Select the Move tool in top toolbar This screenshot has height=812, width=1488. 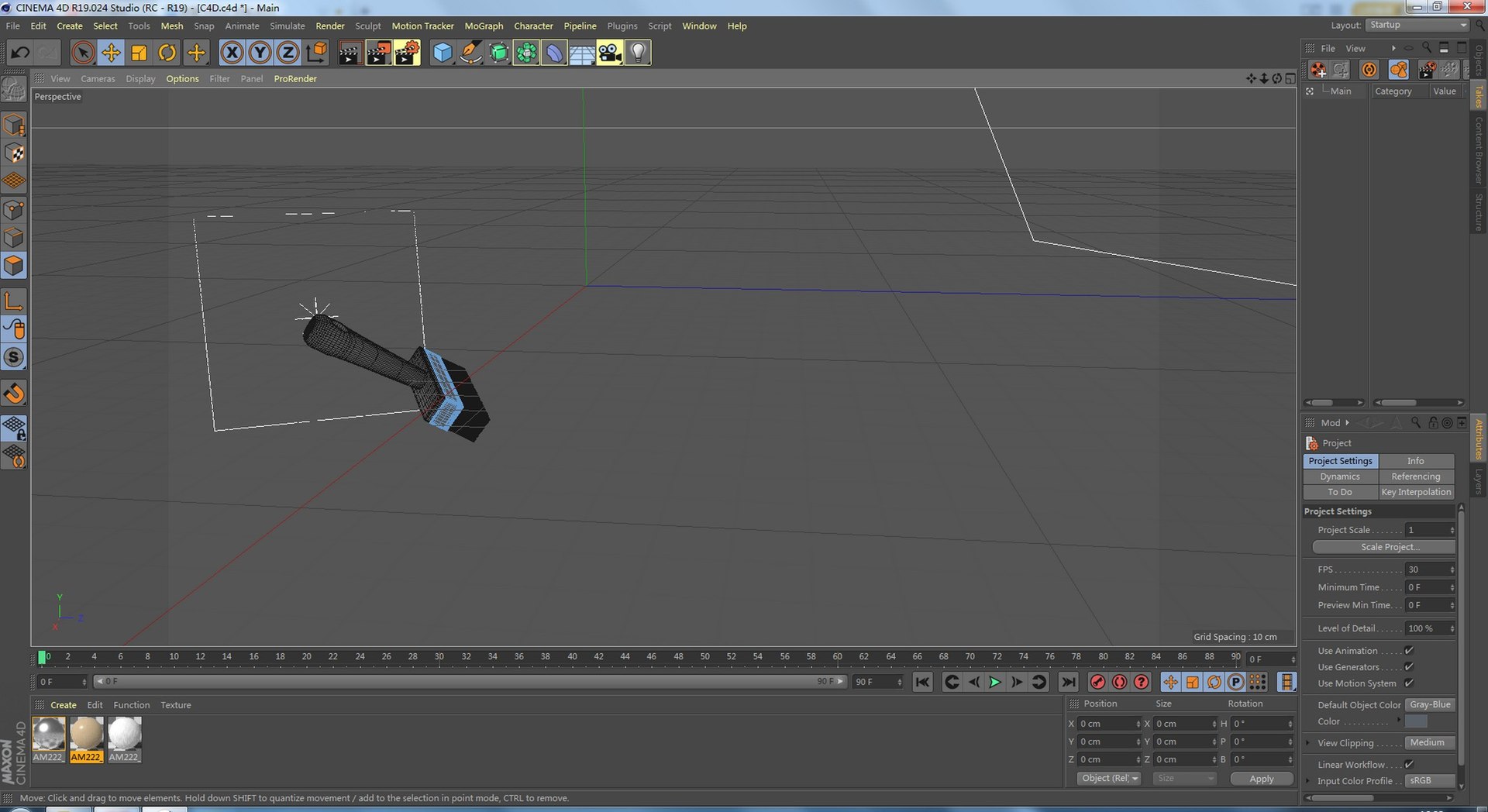pyautogui.click(x=111, y=53)
